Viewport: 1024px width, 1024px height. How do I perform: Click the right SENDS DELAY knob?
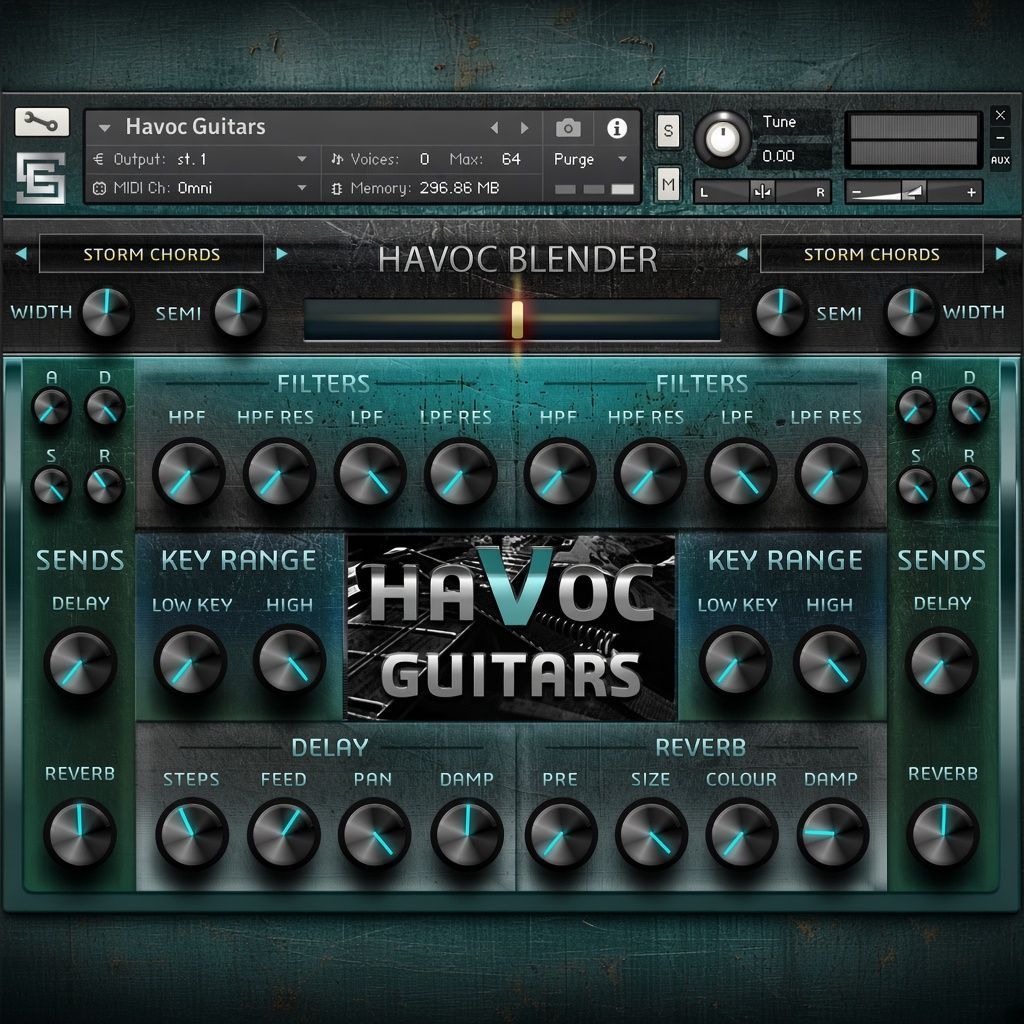pos(942,662)
